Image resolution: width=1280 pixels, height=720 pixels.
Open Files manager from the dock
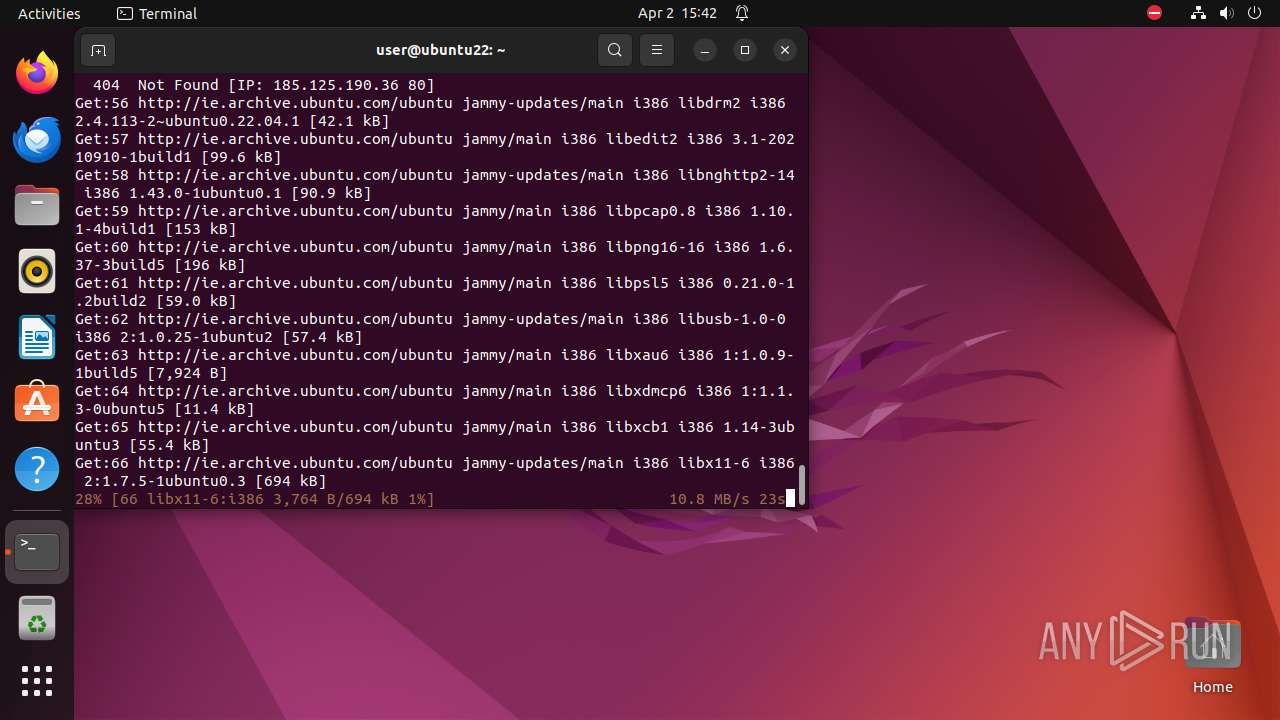(x=37, y=205)
